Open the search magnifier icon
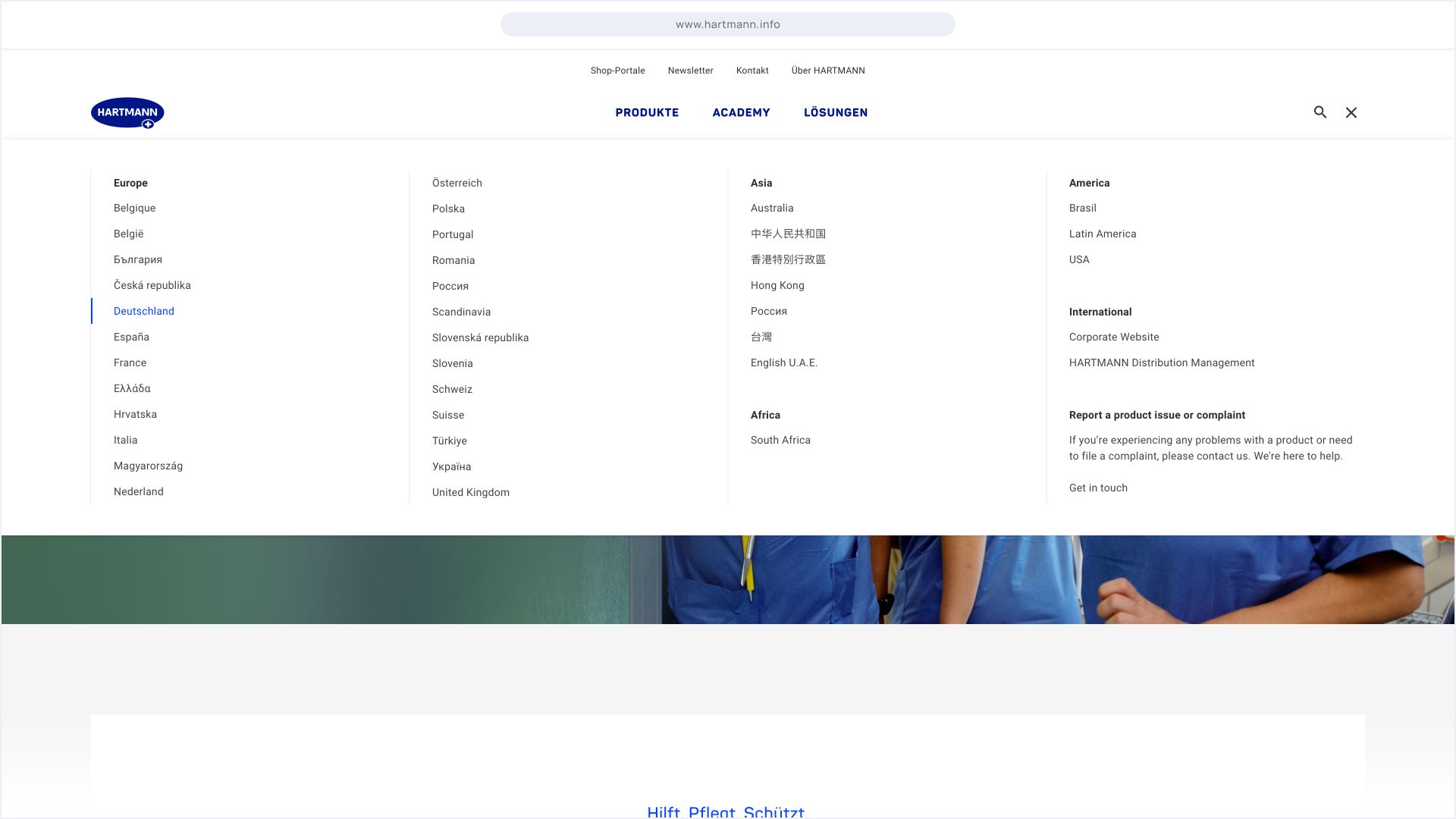Screen dimensions: 1456x819 click(1320, 112)
